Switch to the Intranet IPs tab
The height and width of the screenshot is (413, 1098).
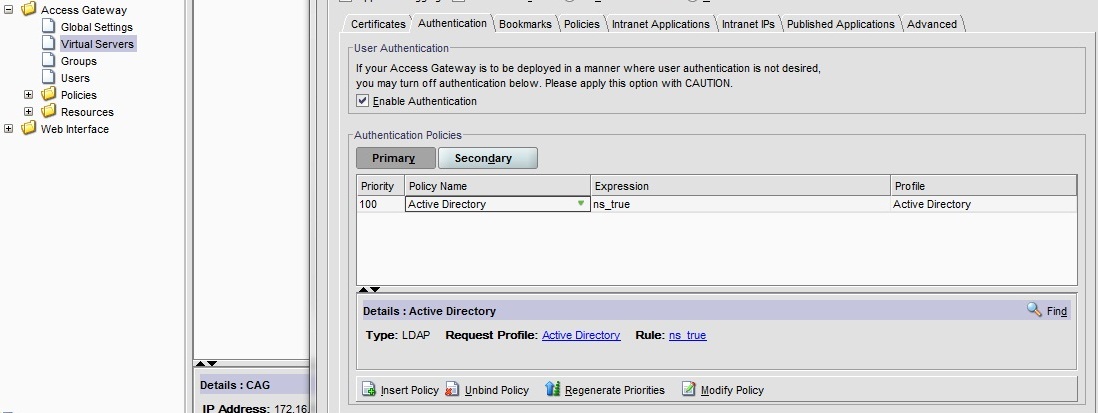748,24
